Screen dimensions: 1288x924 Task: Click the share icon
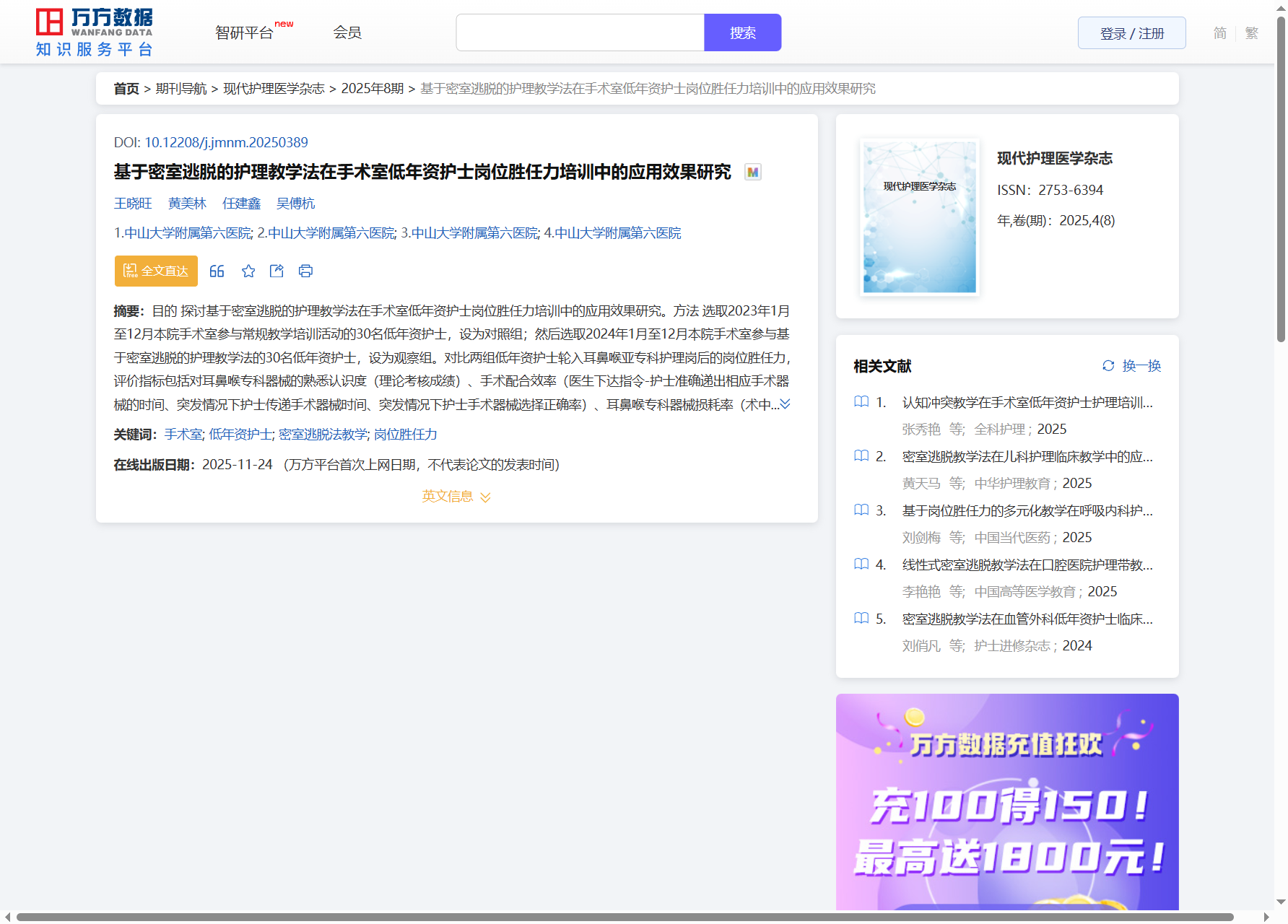(x=277, y=271)
